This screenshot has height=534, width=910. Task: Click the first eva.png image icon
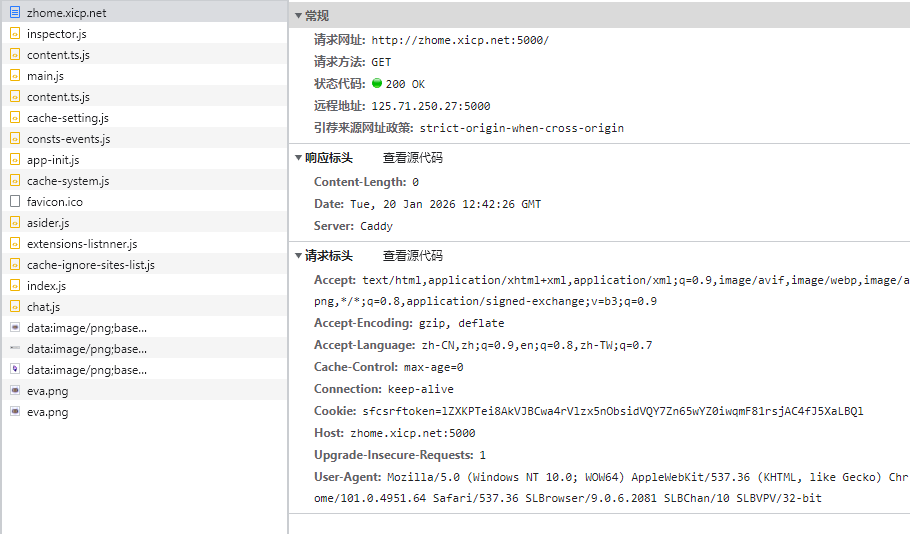point(14,391)
